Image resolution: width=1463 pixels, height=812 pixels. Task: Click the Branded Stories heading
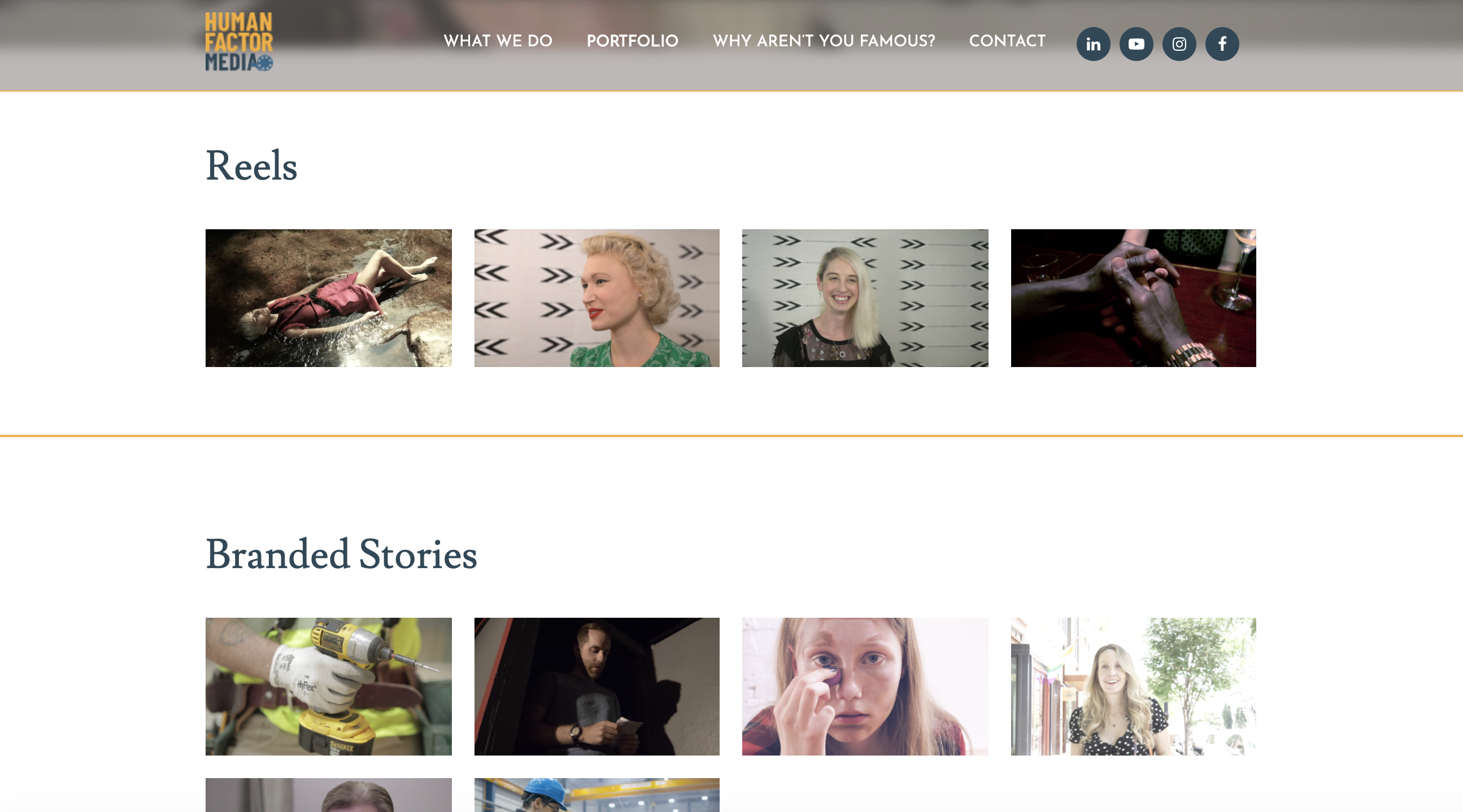341,554
